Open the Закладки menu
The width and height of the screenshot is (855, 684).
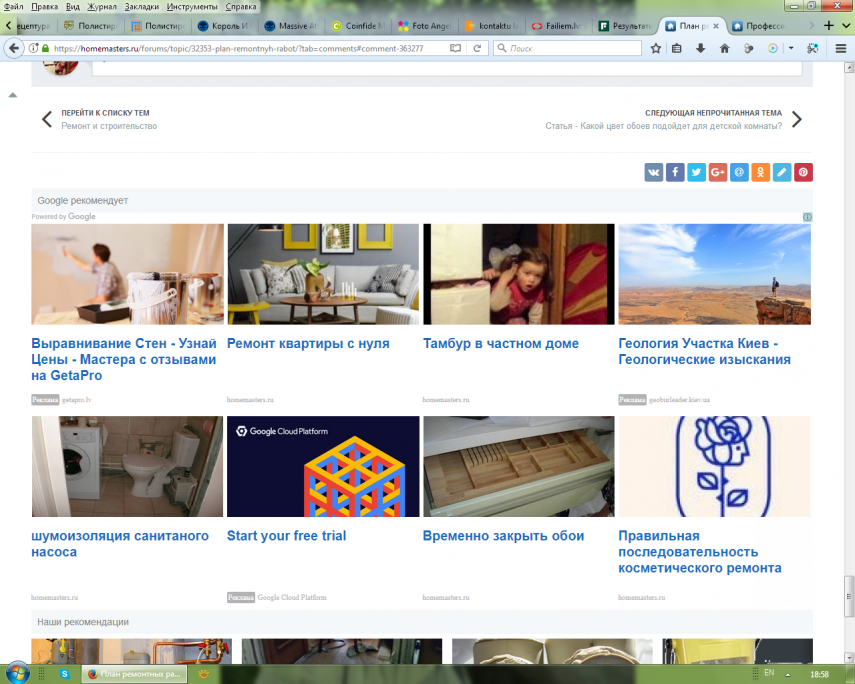[x=142, y=6]
